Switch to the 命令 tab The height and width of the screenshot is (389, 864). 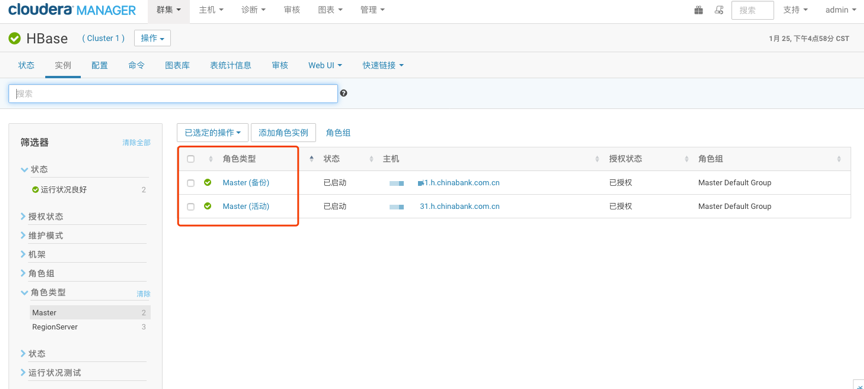tap(136, 65)
